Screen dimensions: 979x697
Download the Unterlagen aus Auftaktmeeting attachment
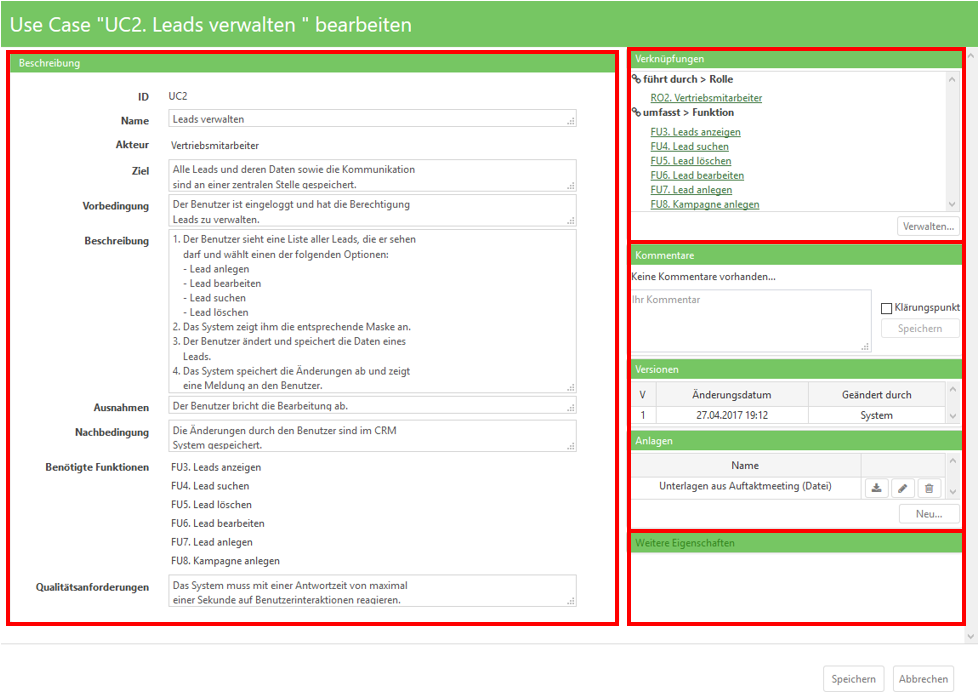pyautogui.click(x=876, y=488)
